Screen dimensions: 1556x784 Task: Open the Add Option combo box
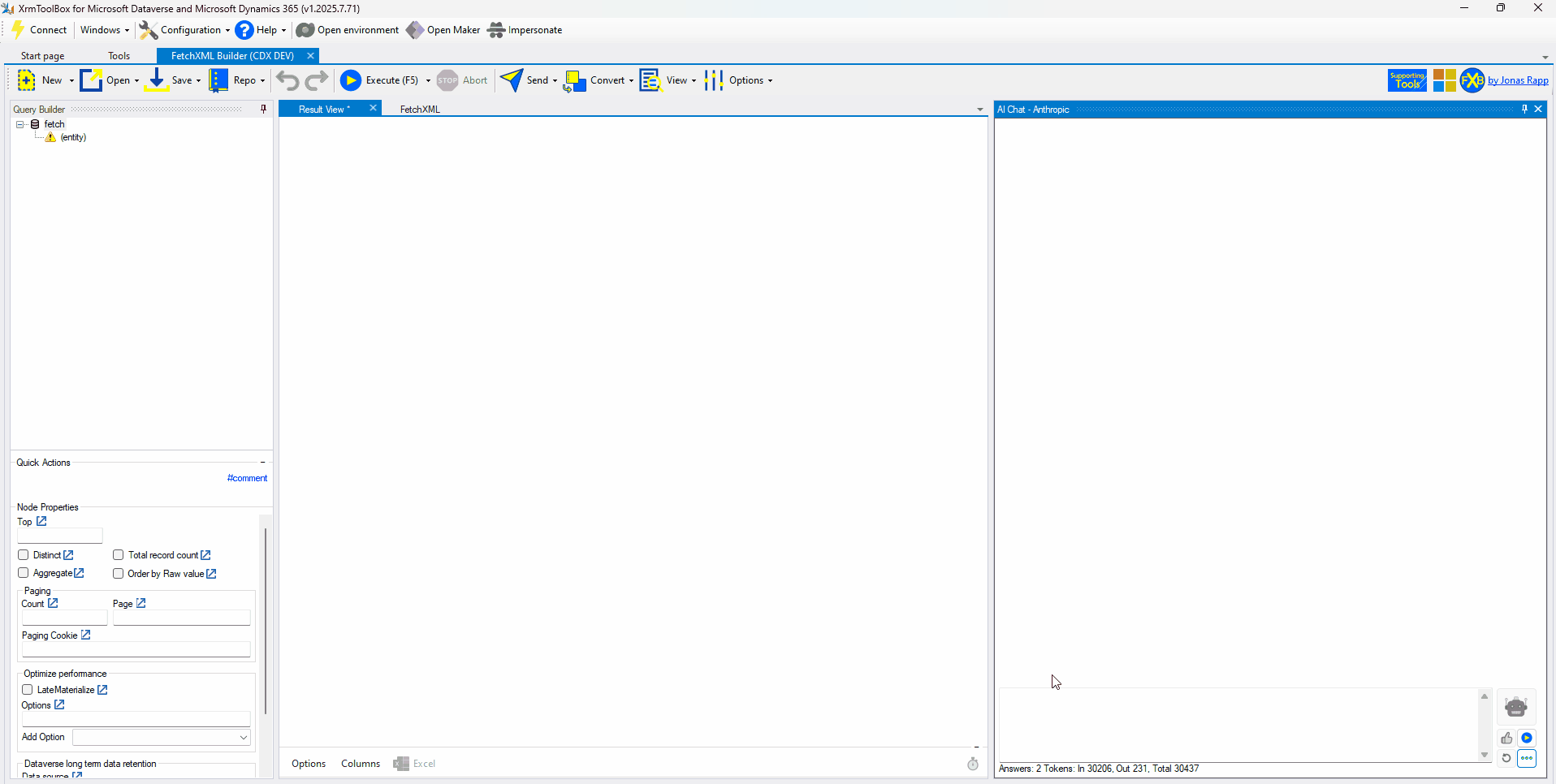click(161, 737)
